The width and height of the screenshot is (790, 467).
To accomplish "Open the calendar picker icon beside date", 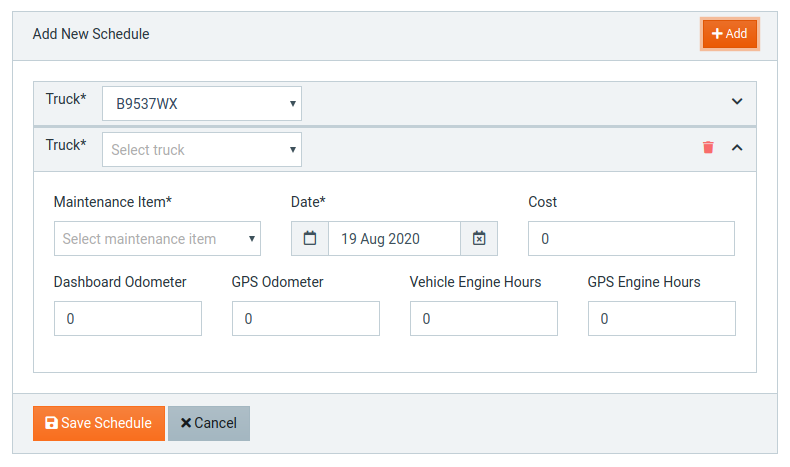I will (x=310, y=238).
